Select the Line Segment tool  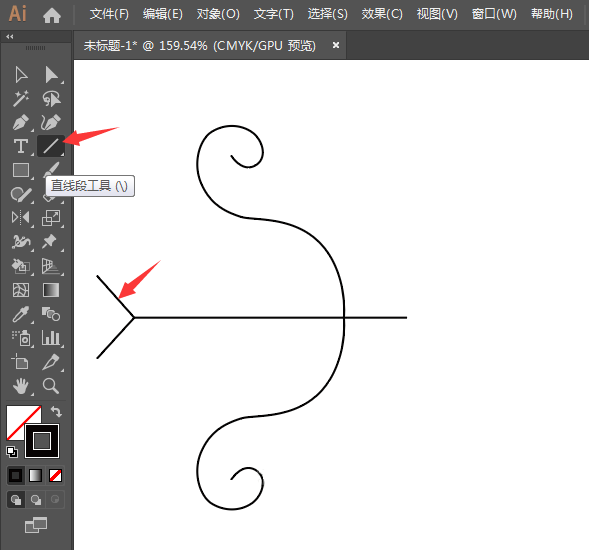tap(51, 146)
